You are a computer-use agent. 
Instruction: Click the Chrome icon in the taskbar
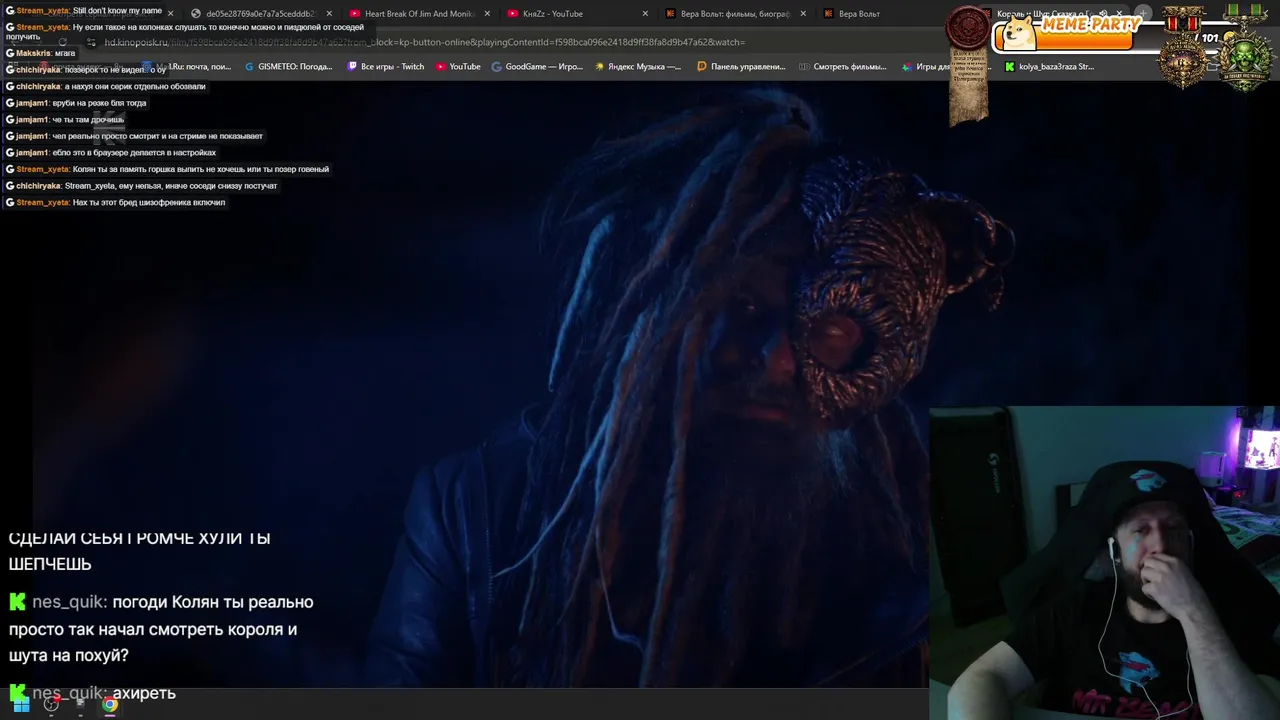110,705
